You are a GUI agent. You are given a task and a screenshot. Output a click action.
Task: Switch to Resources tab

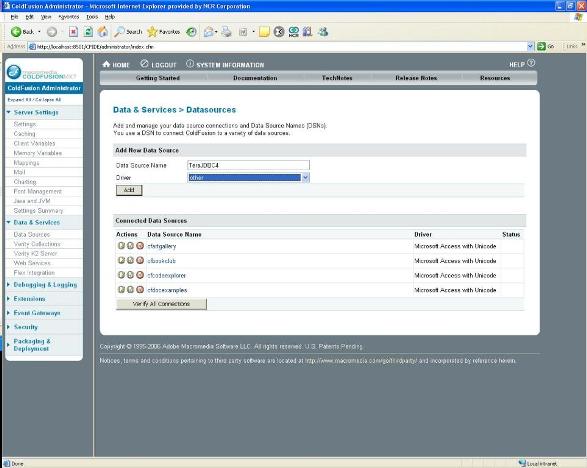tap(495, 78)
